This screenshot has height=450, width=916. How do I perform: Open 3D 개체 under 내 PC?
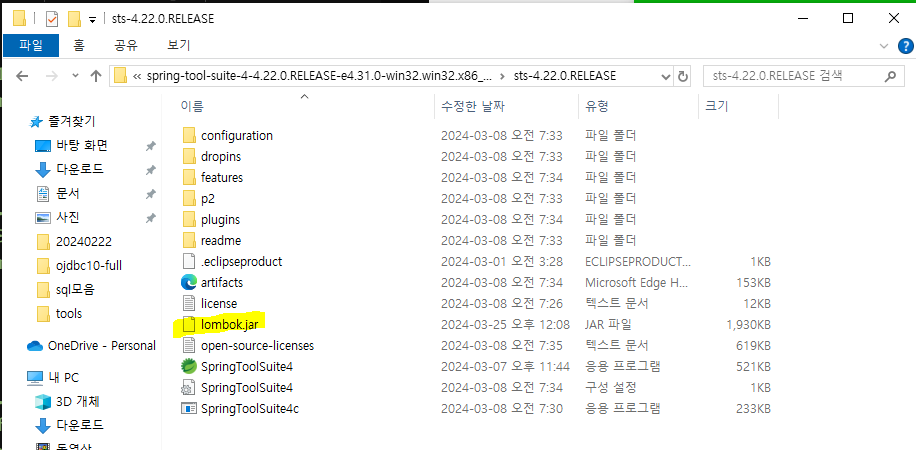click(68, 401)
